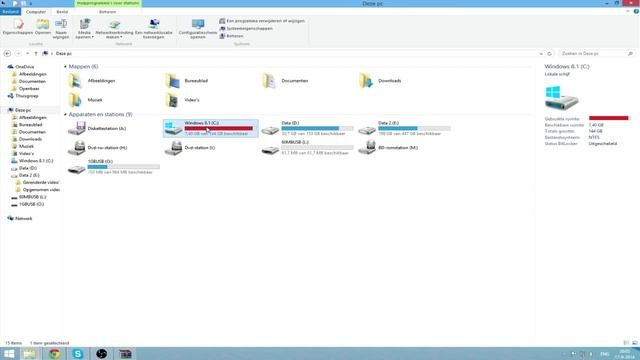The width and height of the screenshot is (640, 360).
Task: Open Skype from the taskbar
Action: click(78, 354)
